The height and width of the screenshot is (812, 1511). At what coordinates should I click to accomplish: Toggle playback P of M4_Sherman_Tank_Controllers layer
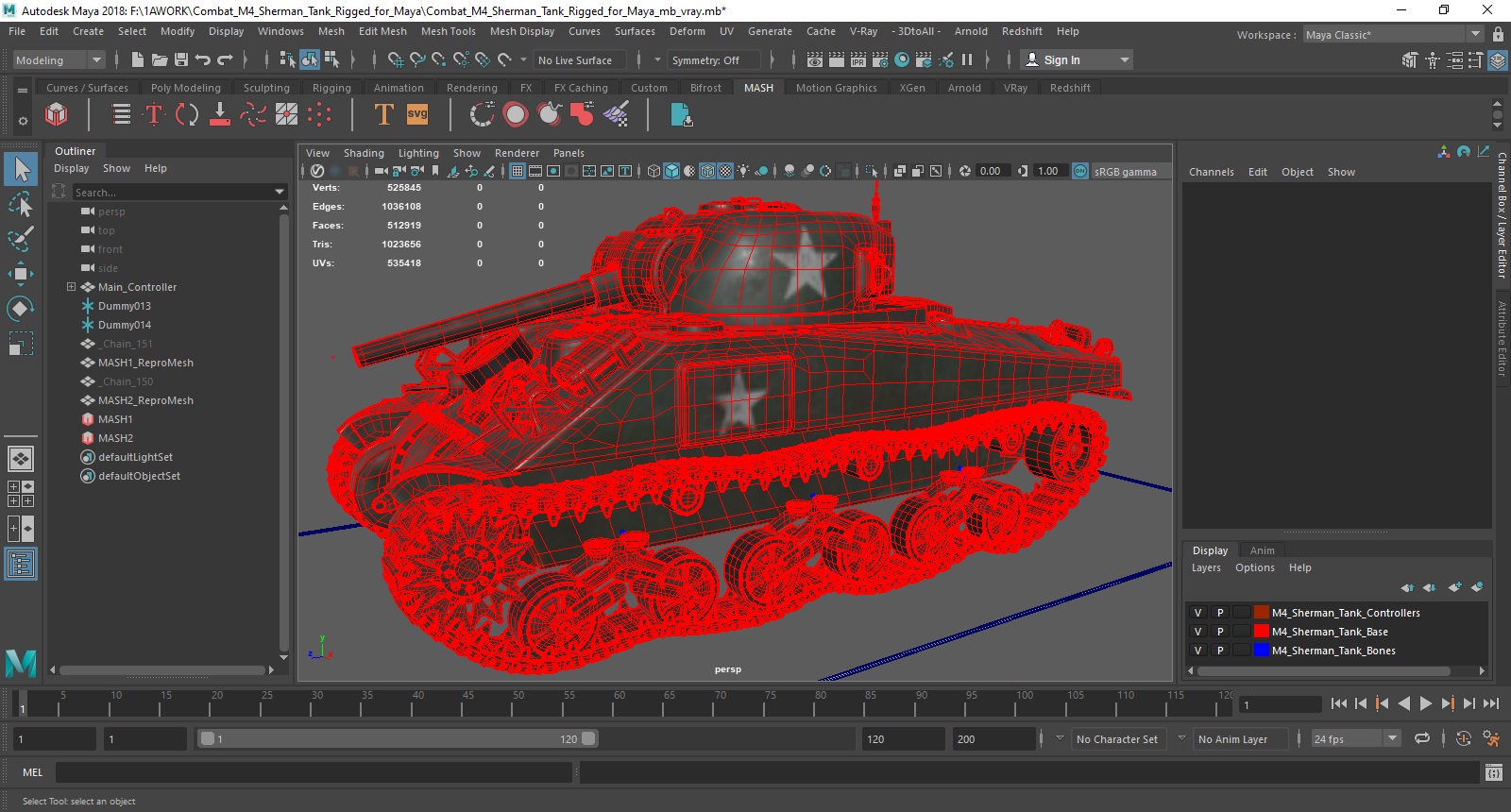1219,613
